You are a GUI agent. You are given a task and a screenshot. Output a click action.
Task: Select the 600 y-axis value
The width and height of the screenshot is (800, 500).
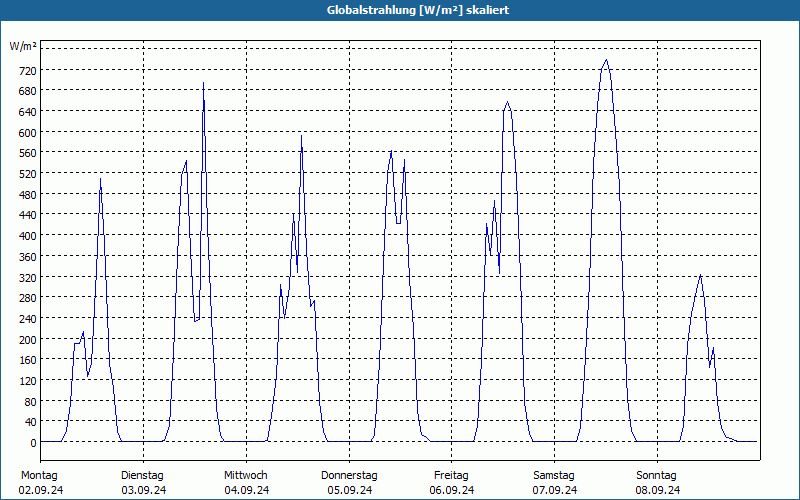point(27,133)
